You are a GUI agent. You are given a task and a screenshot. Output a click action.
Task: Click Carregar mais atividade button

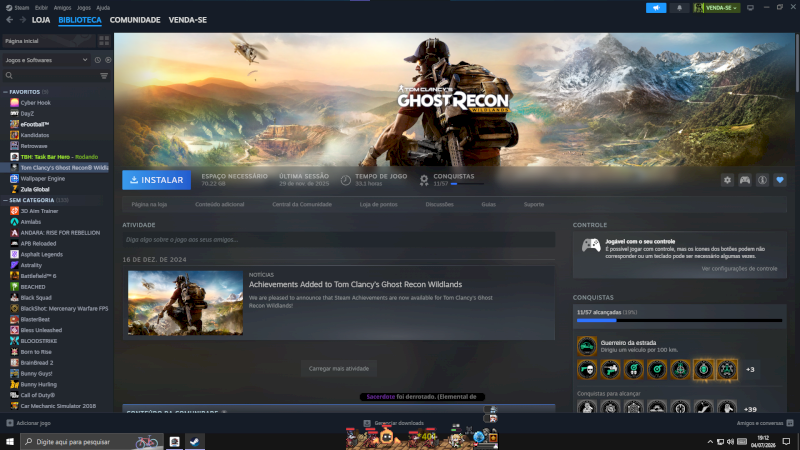(x=339, y=368)
